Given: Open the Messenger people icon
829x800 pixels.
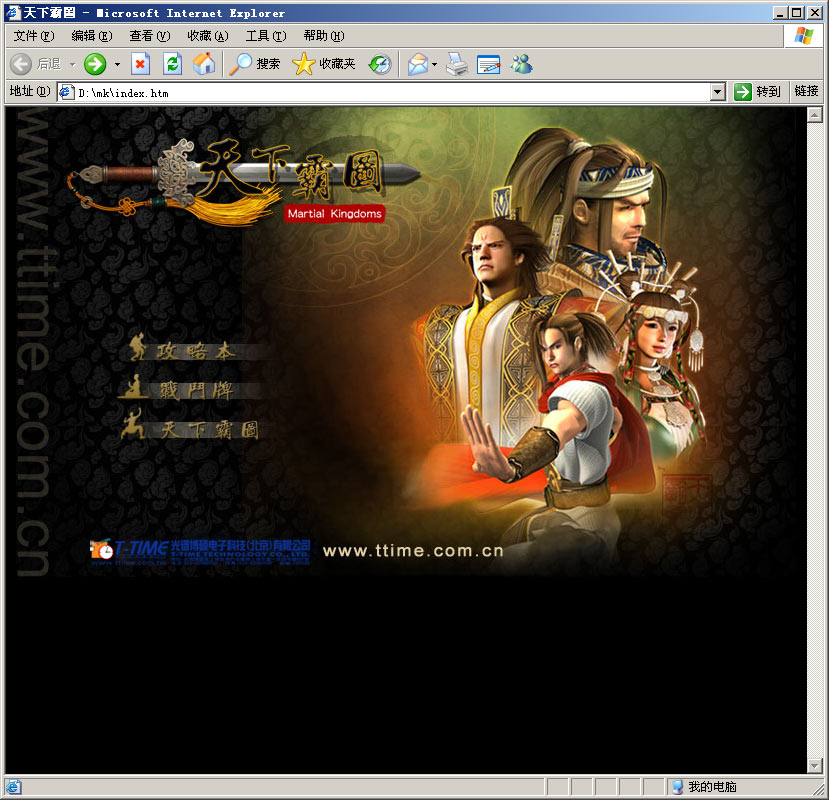Looking at the screenshot, I should (521, 65).
